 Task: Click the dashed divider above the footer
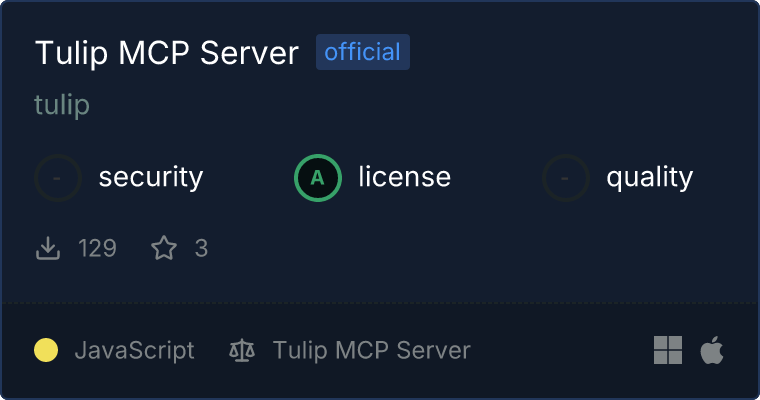[x=380, y=303]
